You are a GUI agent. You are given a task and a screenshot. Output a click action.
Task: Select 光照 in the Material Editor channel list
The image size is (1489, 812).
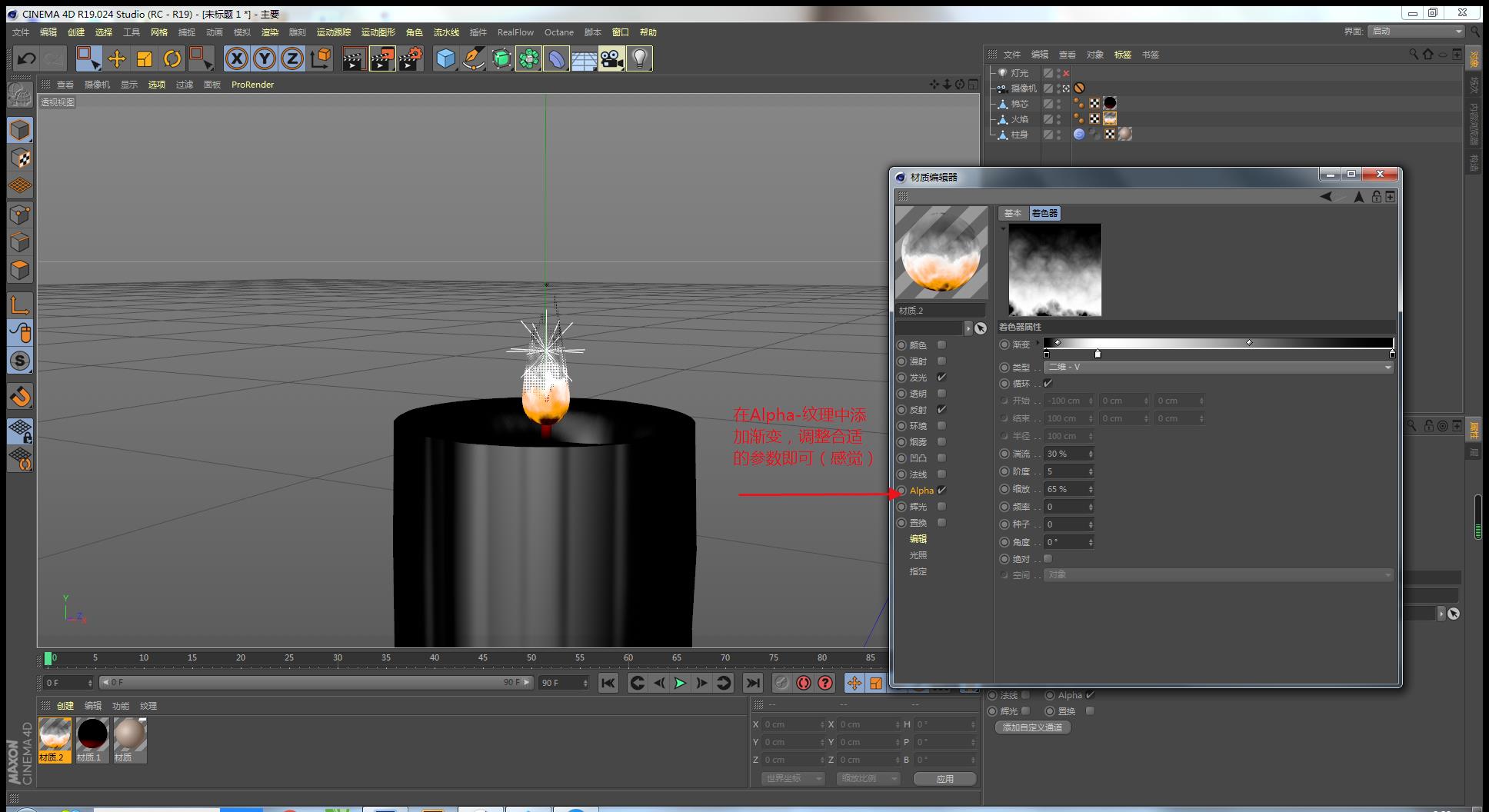pos(918,555)
